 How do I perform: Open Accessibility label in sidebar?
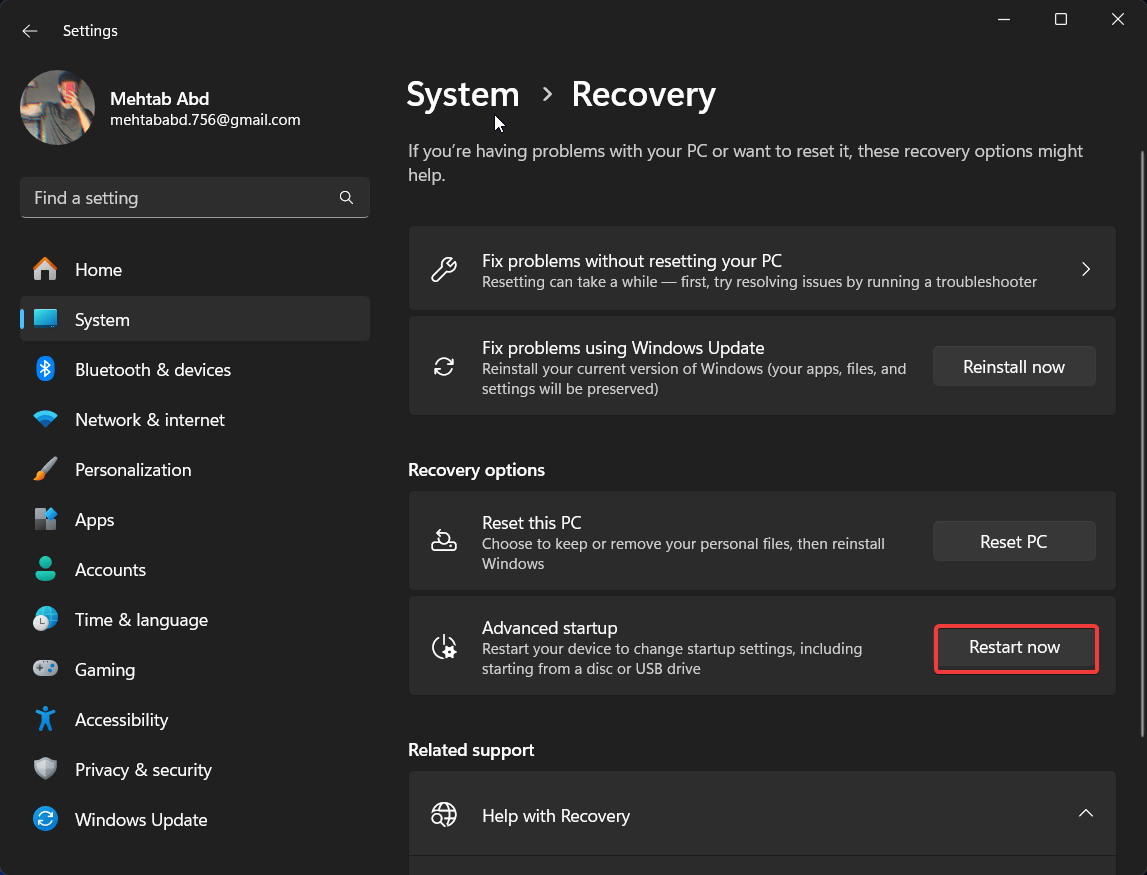(x=121, y=720)
